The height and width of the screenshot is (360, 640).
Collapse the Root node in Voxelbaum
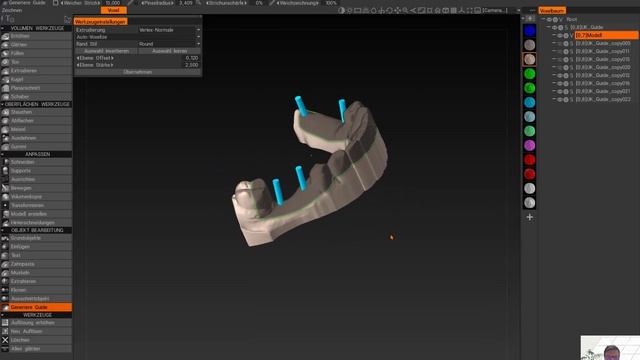click(x=543, y=19)
